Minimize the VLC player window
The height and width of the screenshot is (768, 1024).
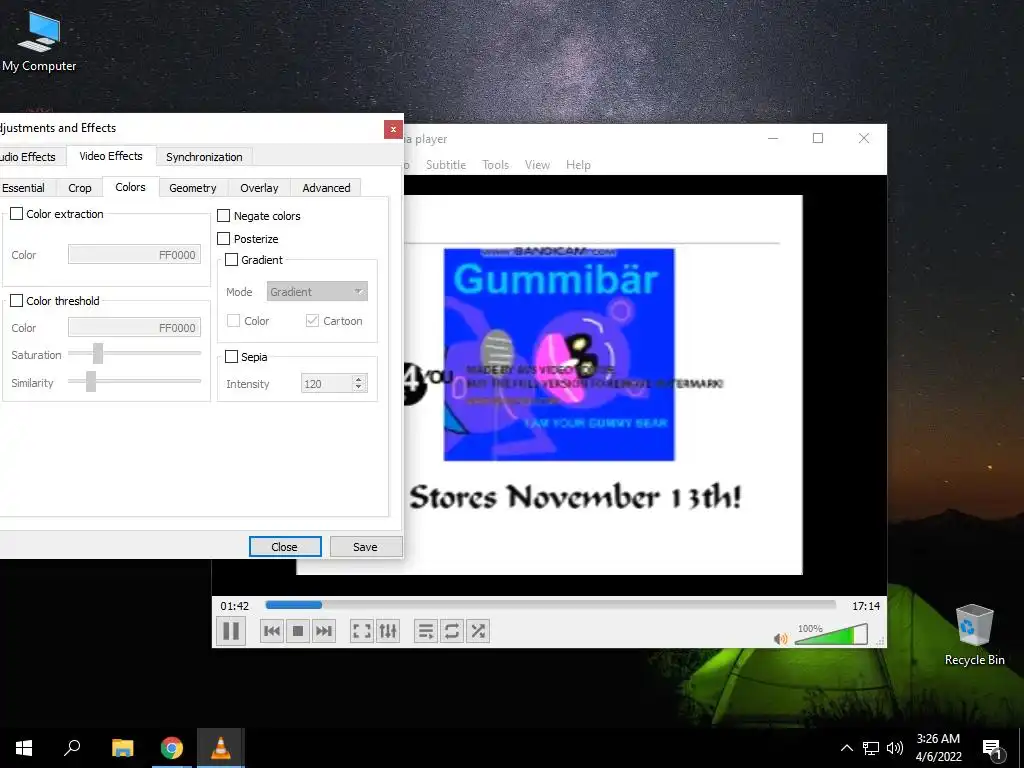pyautogui.click(x=773, y=138)
